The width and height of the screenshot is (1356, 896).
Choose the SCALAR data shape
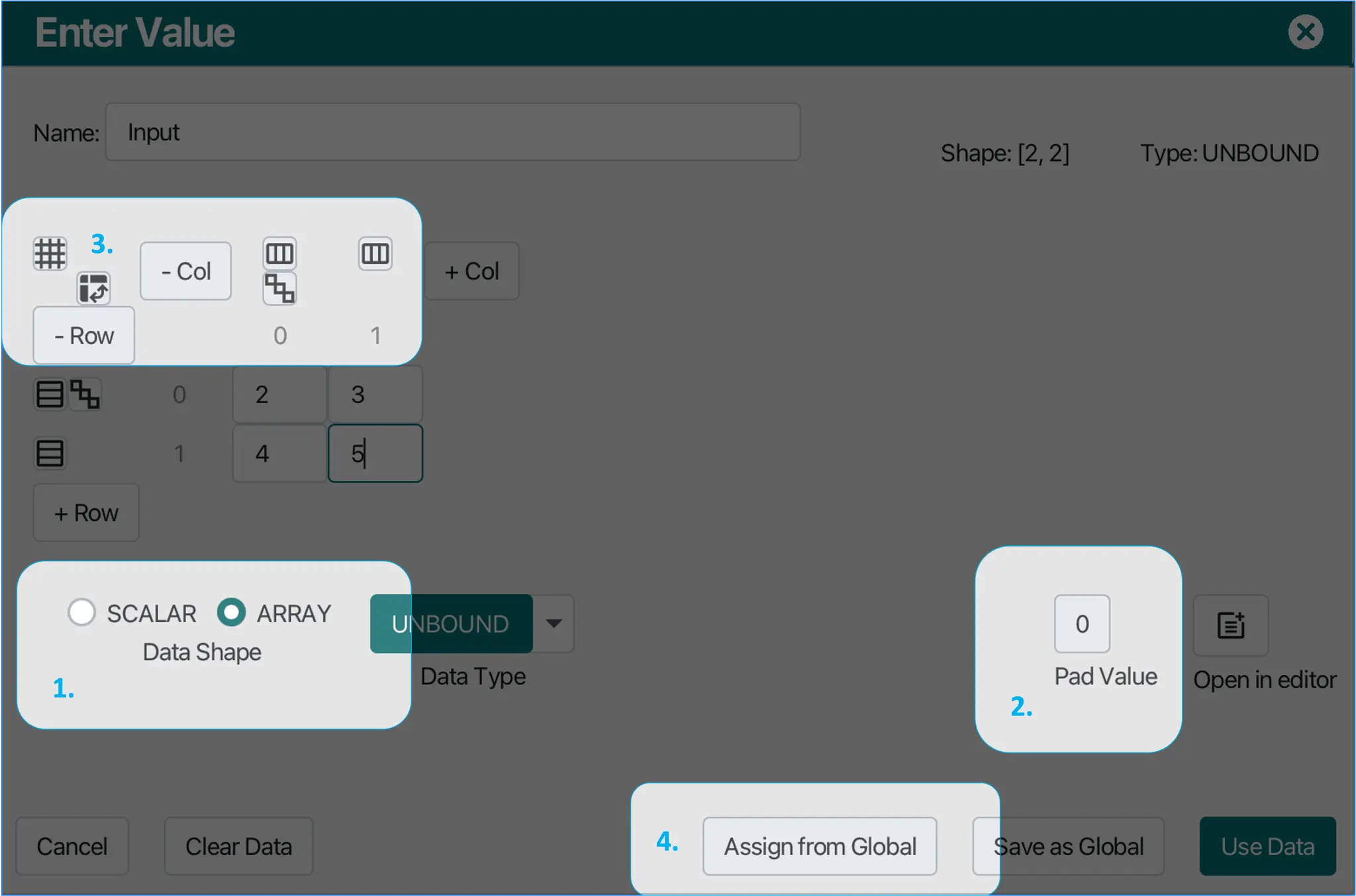[x=81, y=612]
